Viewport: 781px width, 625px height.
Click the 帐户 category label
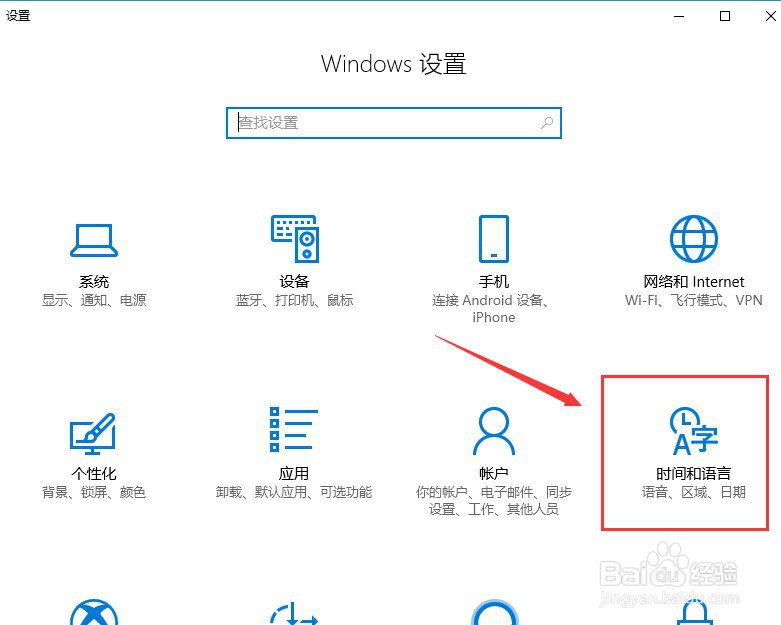[494, 474]
